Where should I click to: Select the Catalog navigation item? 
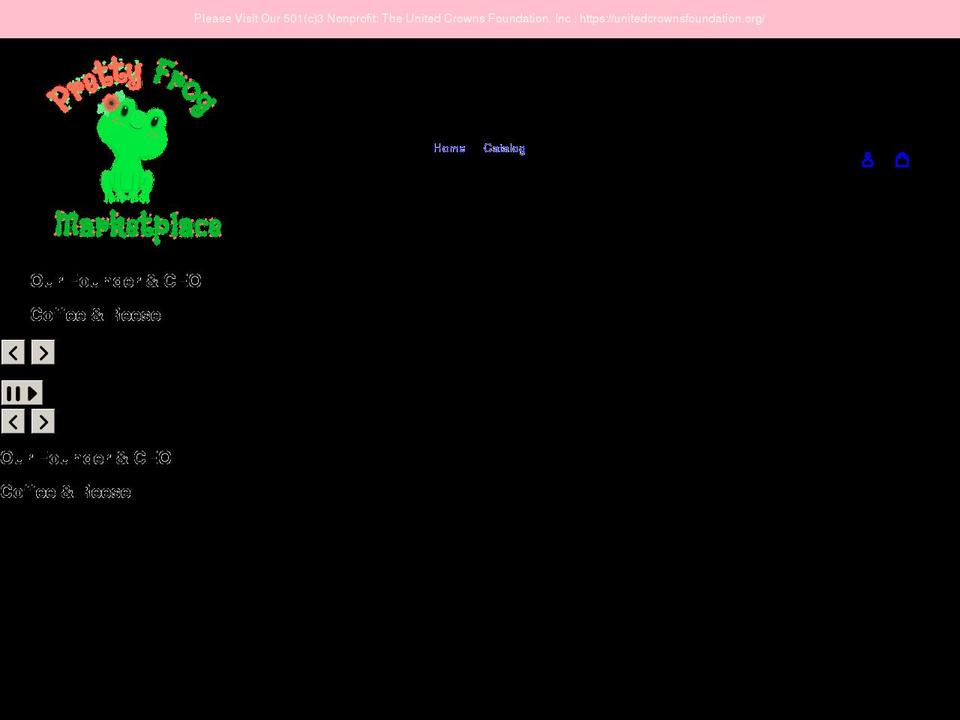505,148
